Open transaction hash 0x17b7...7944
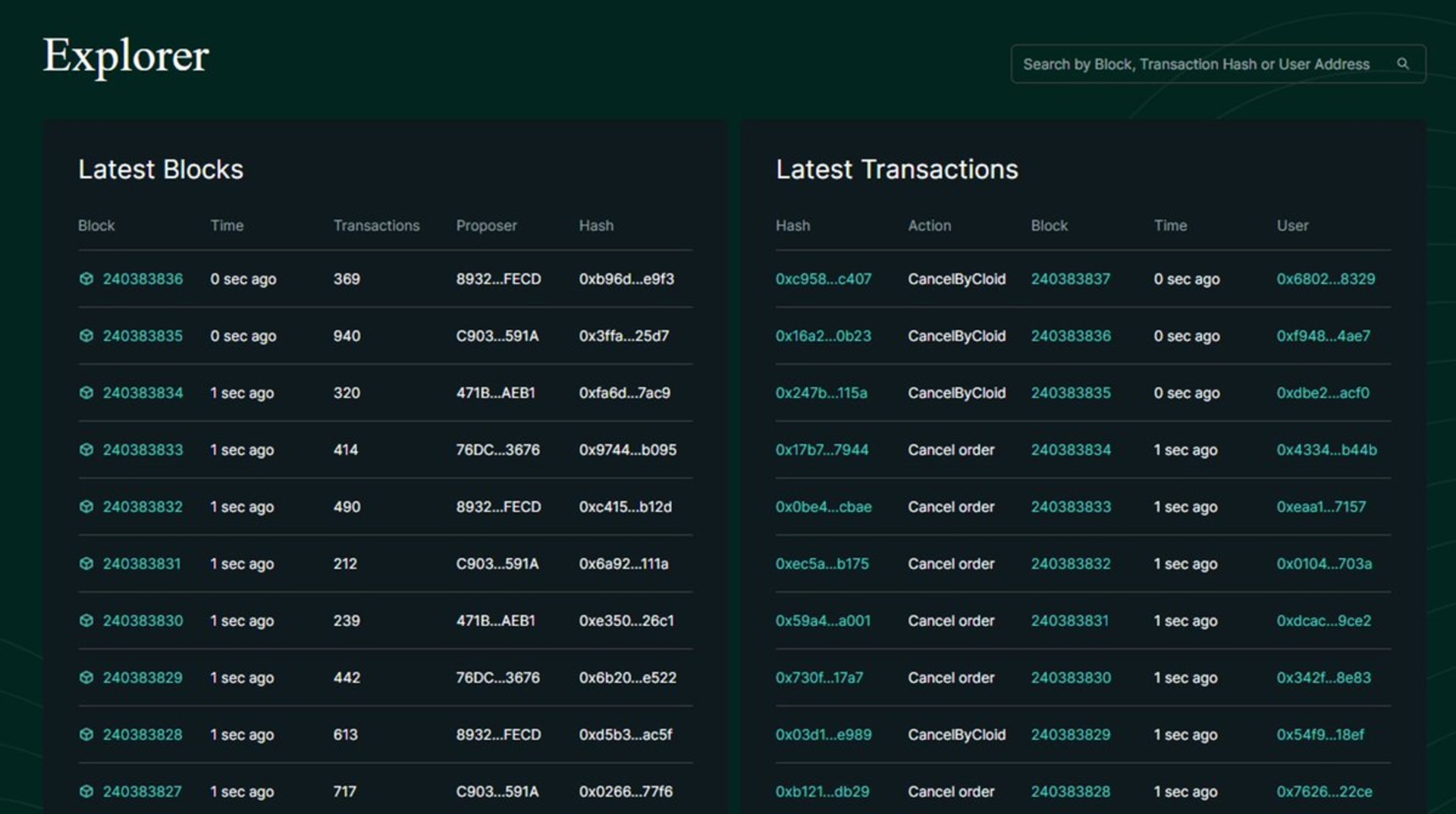This screenshot has width=1456, height=814. coord(821,449)
